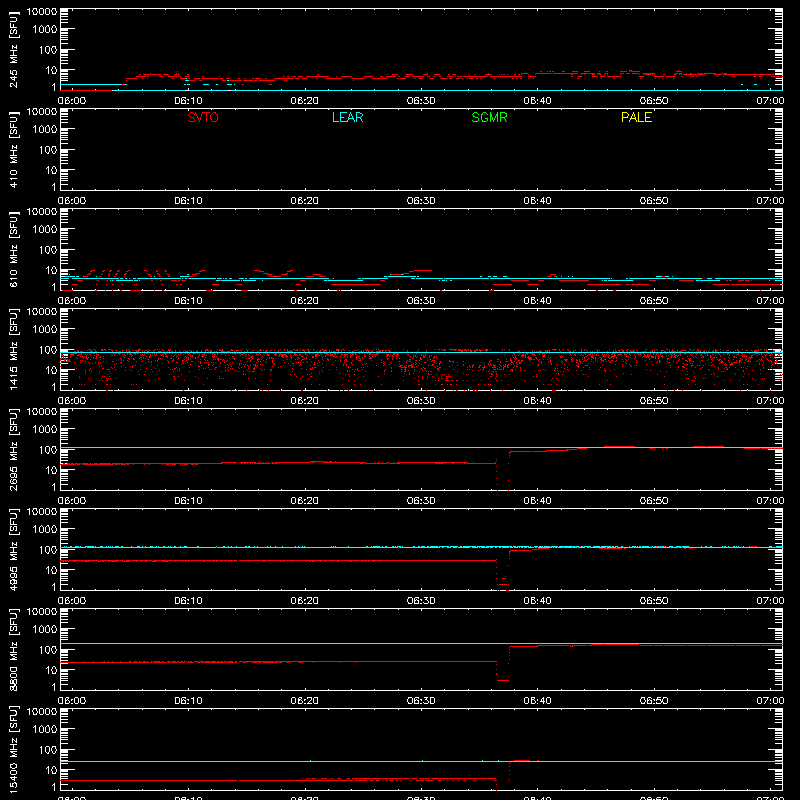
Task: Click the 06:40 tick of the 8800 MHz panel
Action: pos(537,701)
